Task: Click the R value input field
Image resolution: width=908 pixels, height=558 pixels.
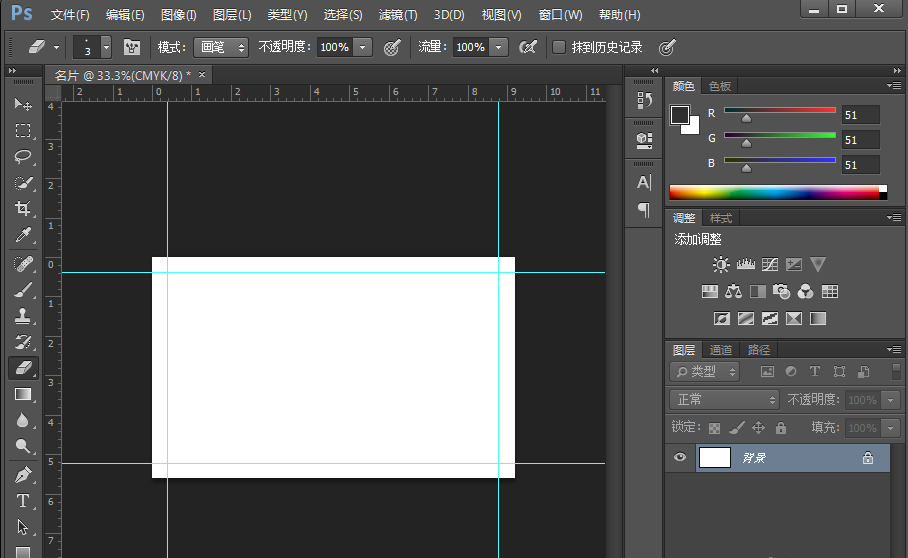Action: pyautogui.click(x=860, y=114)
